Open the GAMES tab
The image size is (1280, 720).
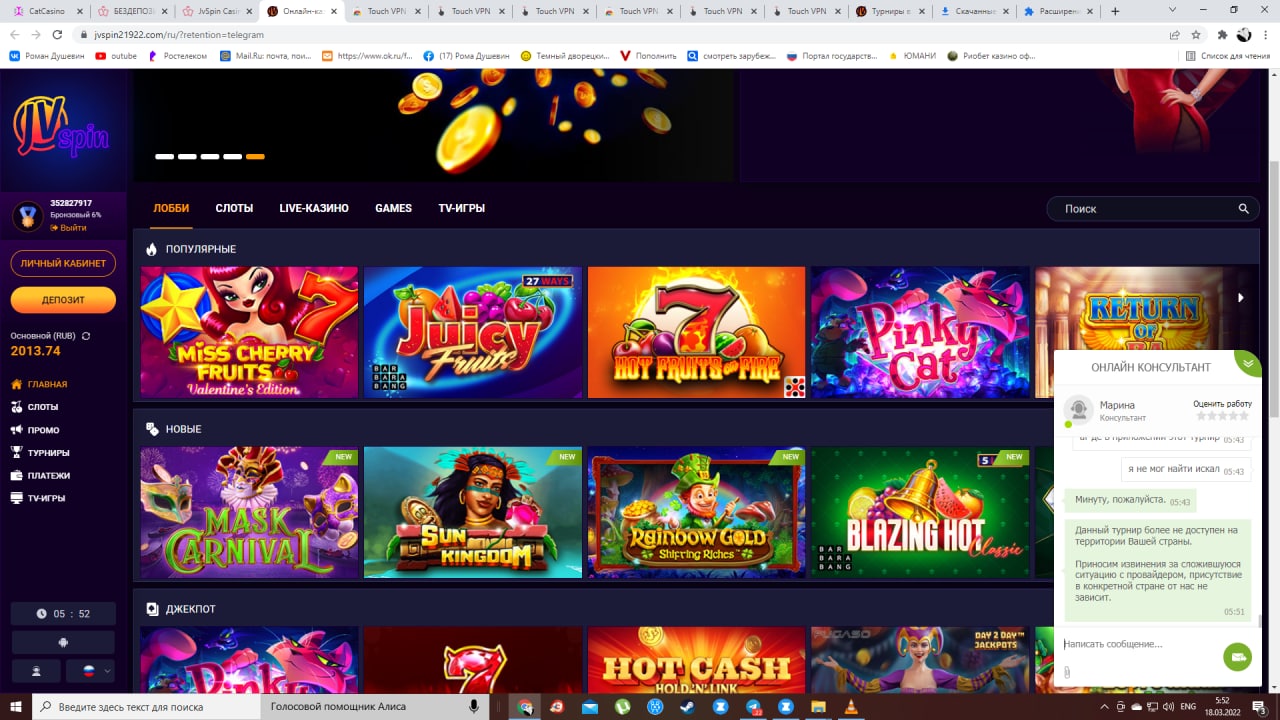tap(393, 209)
